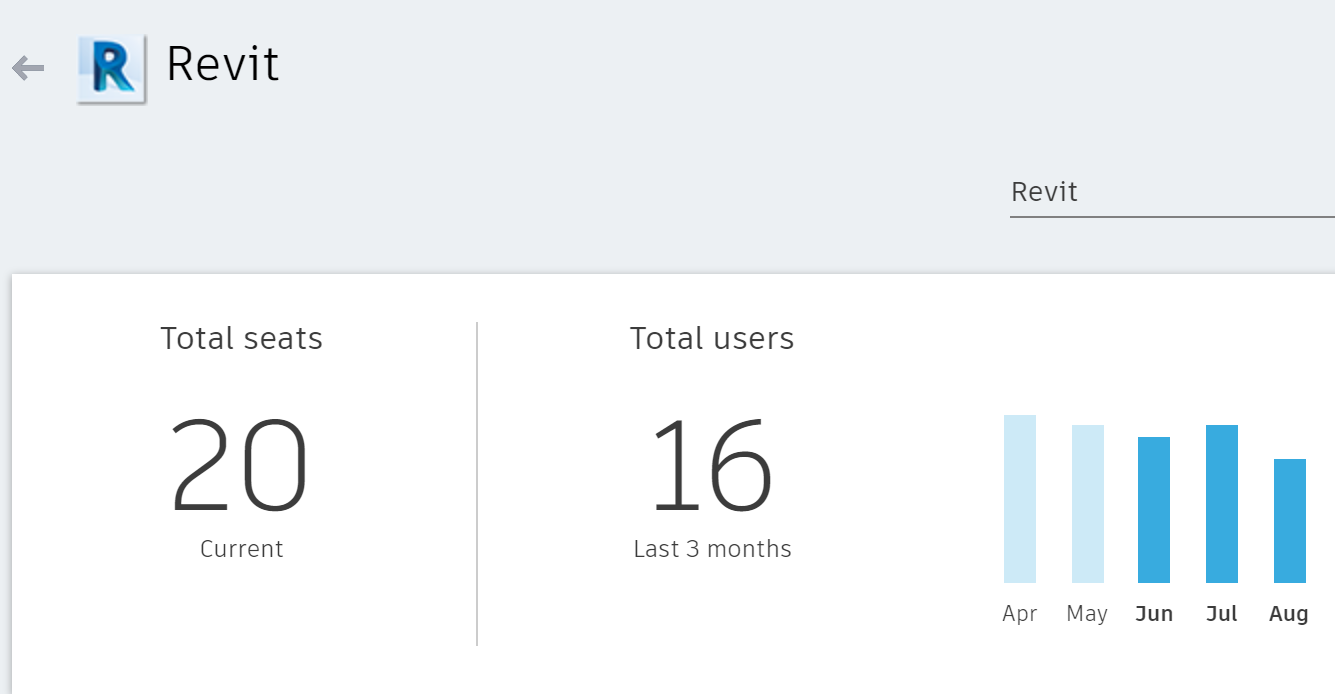Click the total seats value 20

240,466
